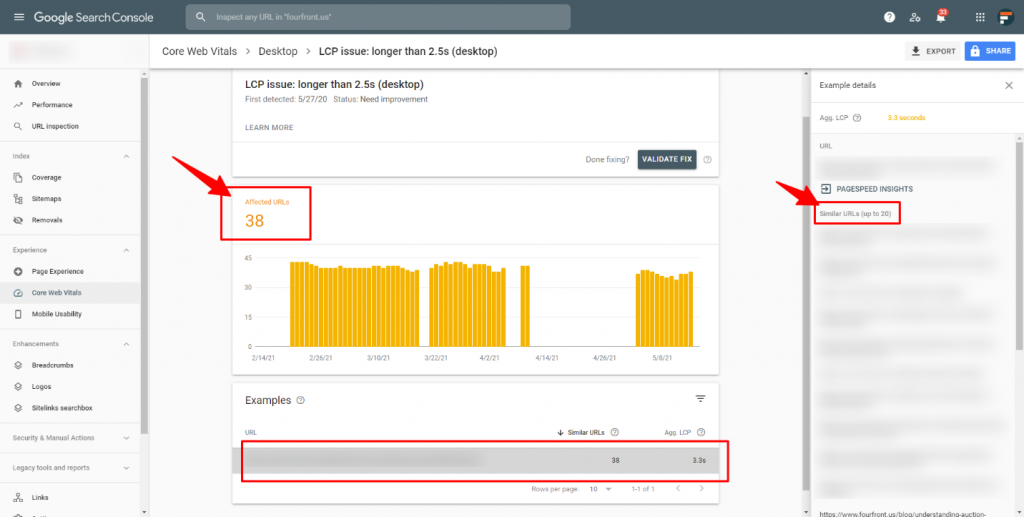This screenshot has height=517, width=1024.
Task: Open users and permissions icon
Action: pyautogui.click(x=915, y=18)
